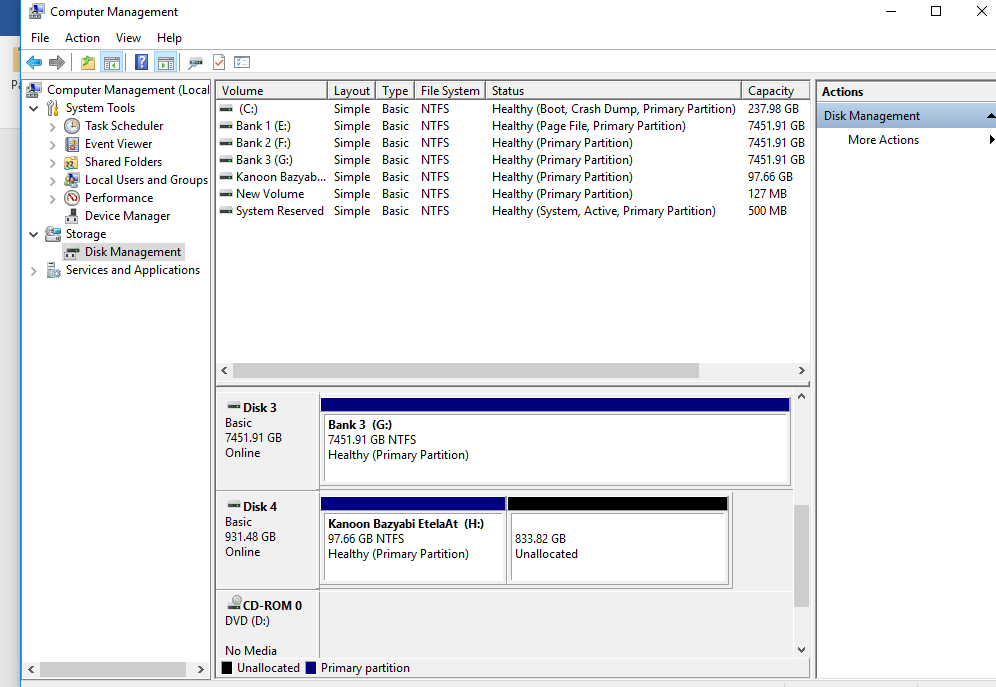Click the checklist icon in the toolbar
This screenshot has height=687, width=996.
pos(242,62)
